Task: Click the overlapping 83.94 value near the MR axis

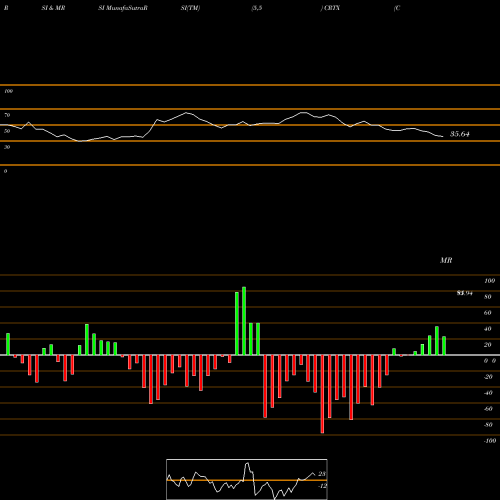Action: point(465,293)
